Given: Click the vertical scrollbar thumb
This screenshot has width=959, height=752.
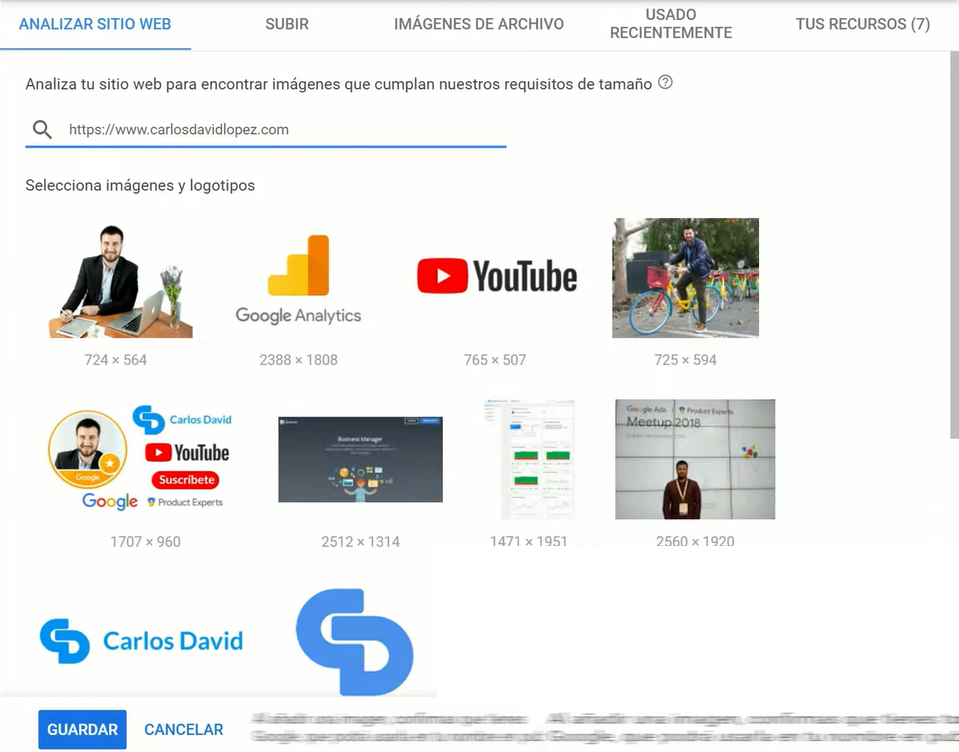Looking at the screenshot, I should [x=954, y=245].
